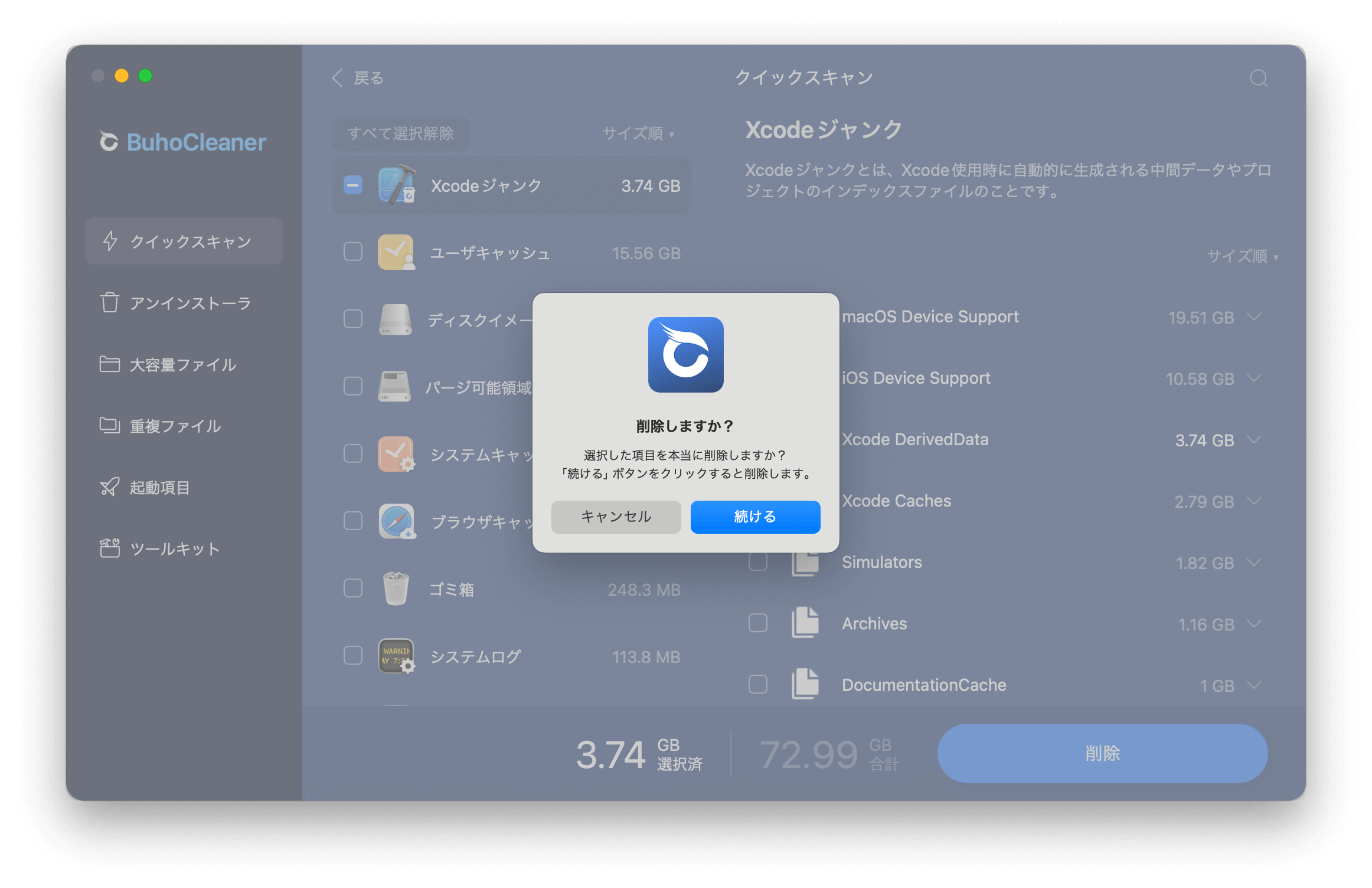Toggle the Xcodeジャンク partial checkbox
1372x888 pixels.
353,185
